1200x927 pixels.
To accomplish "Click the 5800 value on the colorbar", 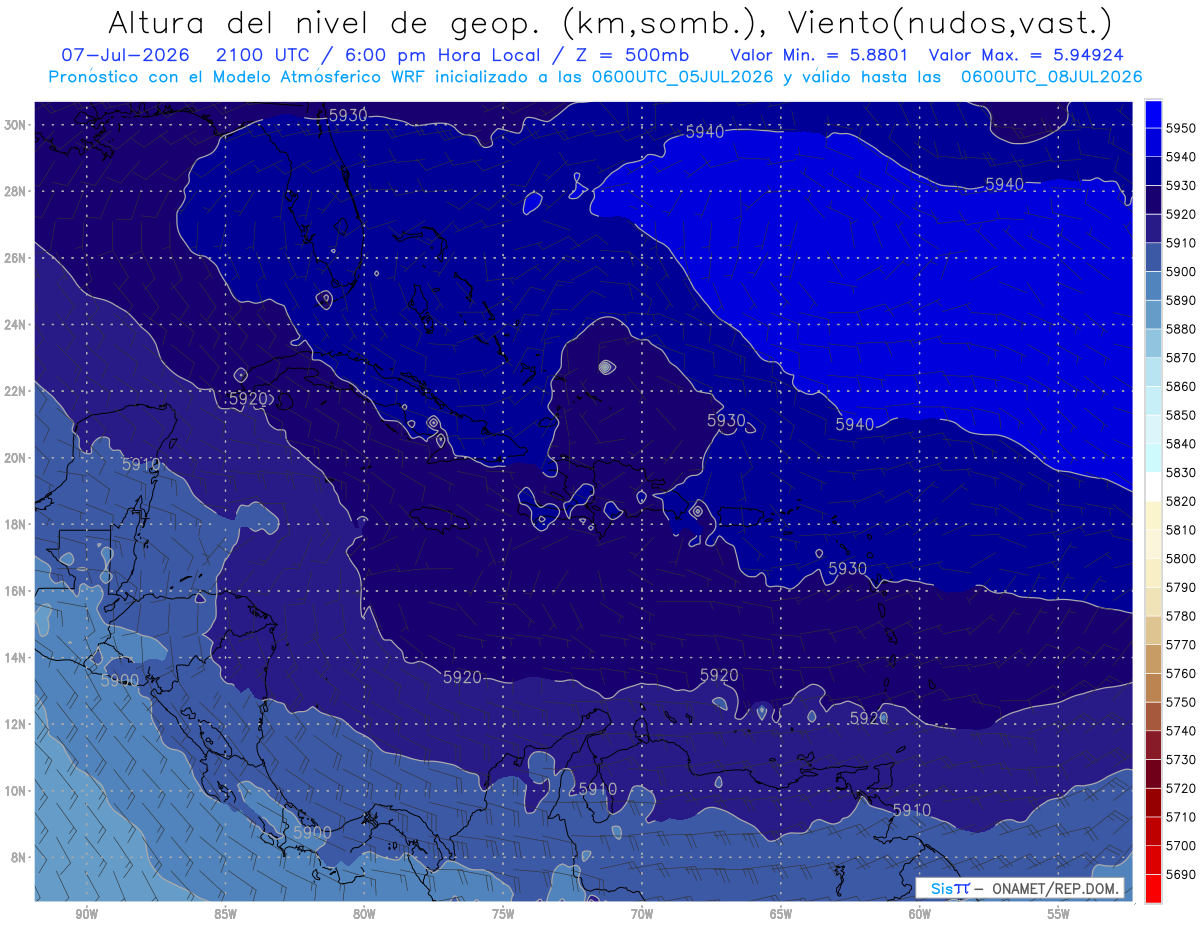I will click(x=1181, y=558).
